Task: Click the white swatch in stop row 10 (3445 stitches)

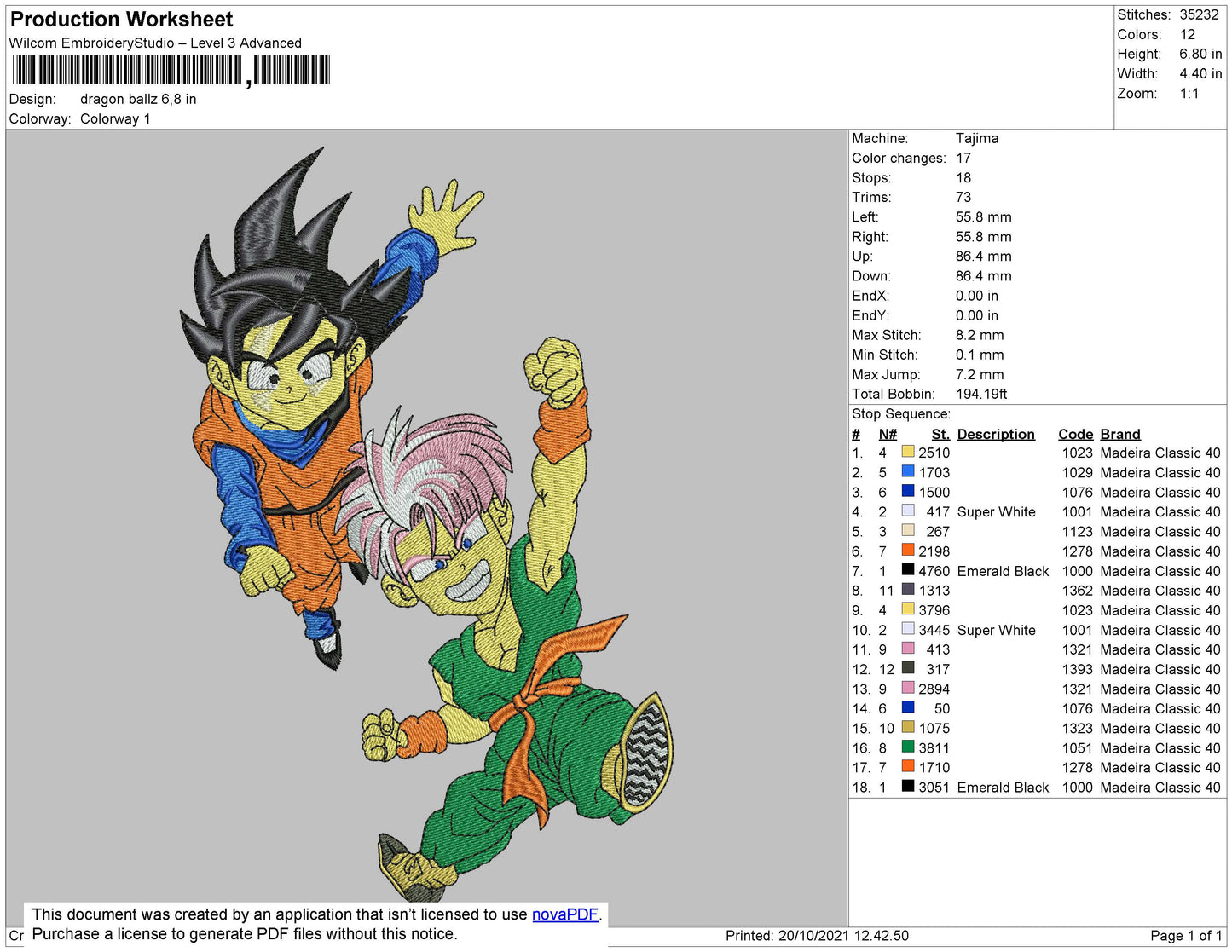Action: click(x=908, y=629)
